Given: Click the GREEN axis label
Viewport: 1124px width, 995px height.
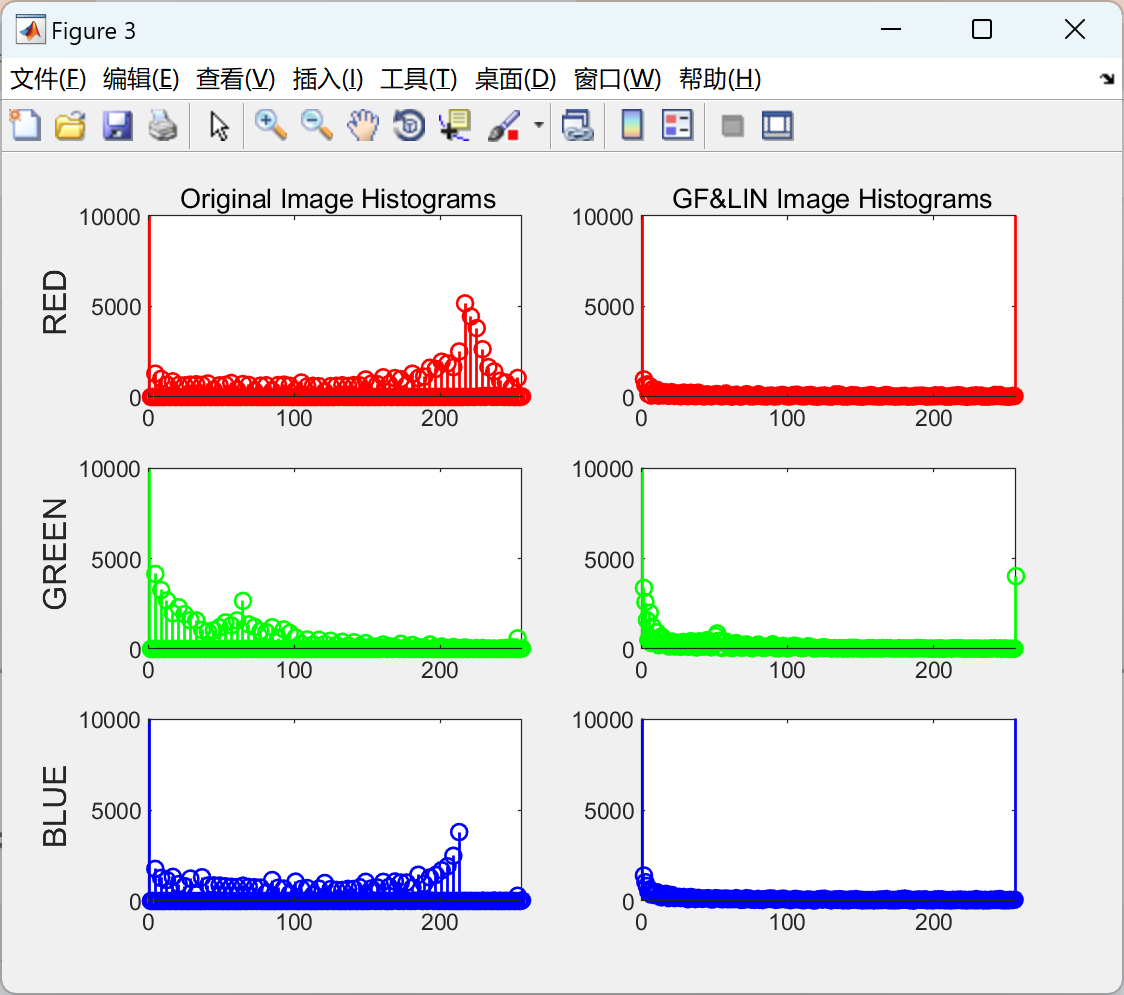Looking at the screenshot, I should pyautogui.click(x=55, y=554).
